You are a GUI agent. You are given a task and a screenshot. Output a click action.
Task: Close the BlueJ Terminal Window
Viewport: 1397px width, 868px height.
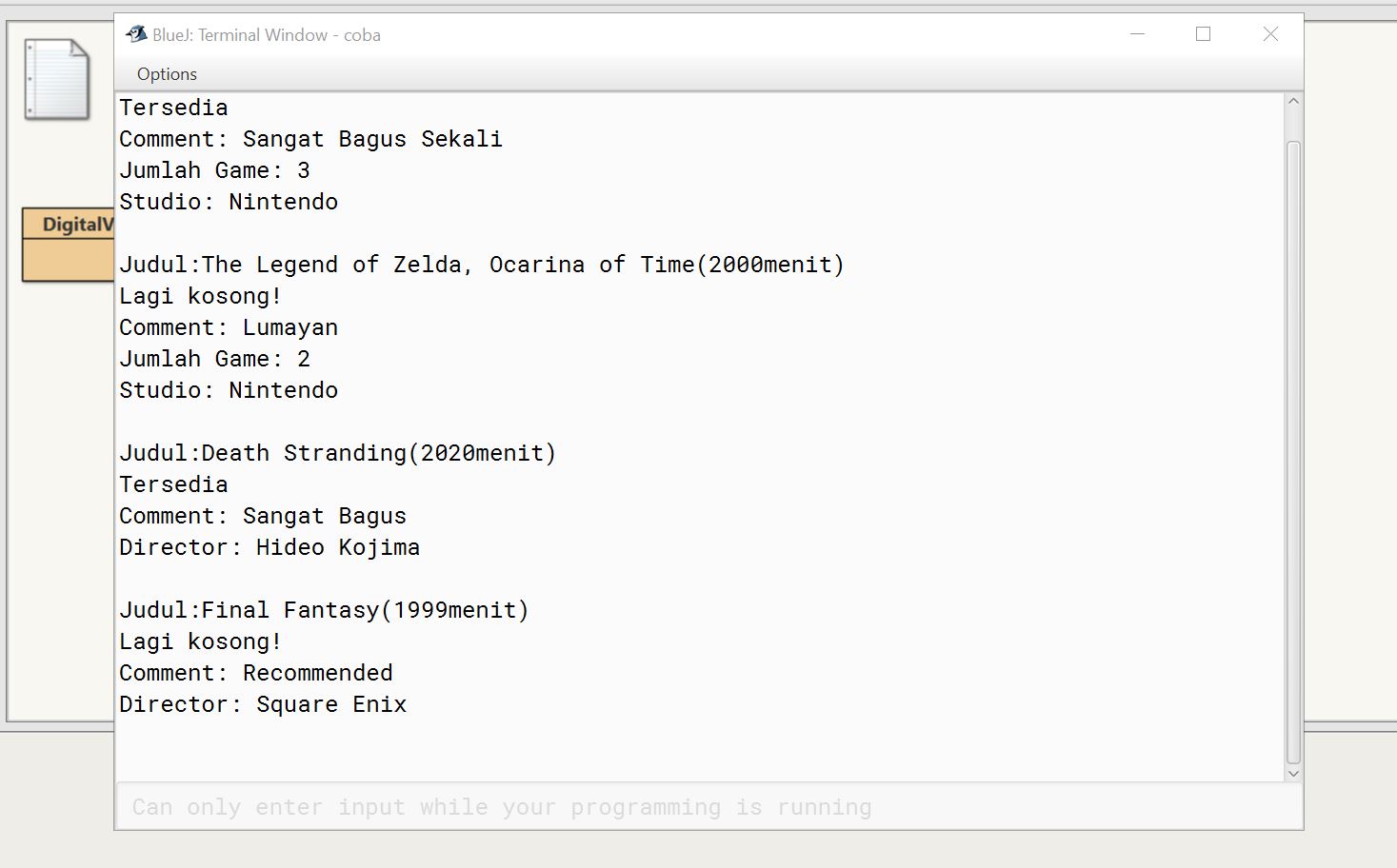tap(1270, 34)
